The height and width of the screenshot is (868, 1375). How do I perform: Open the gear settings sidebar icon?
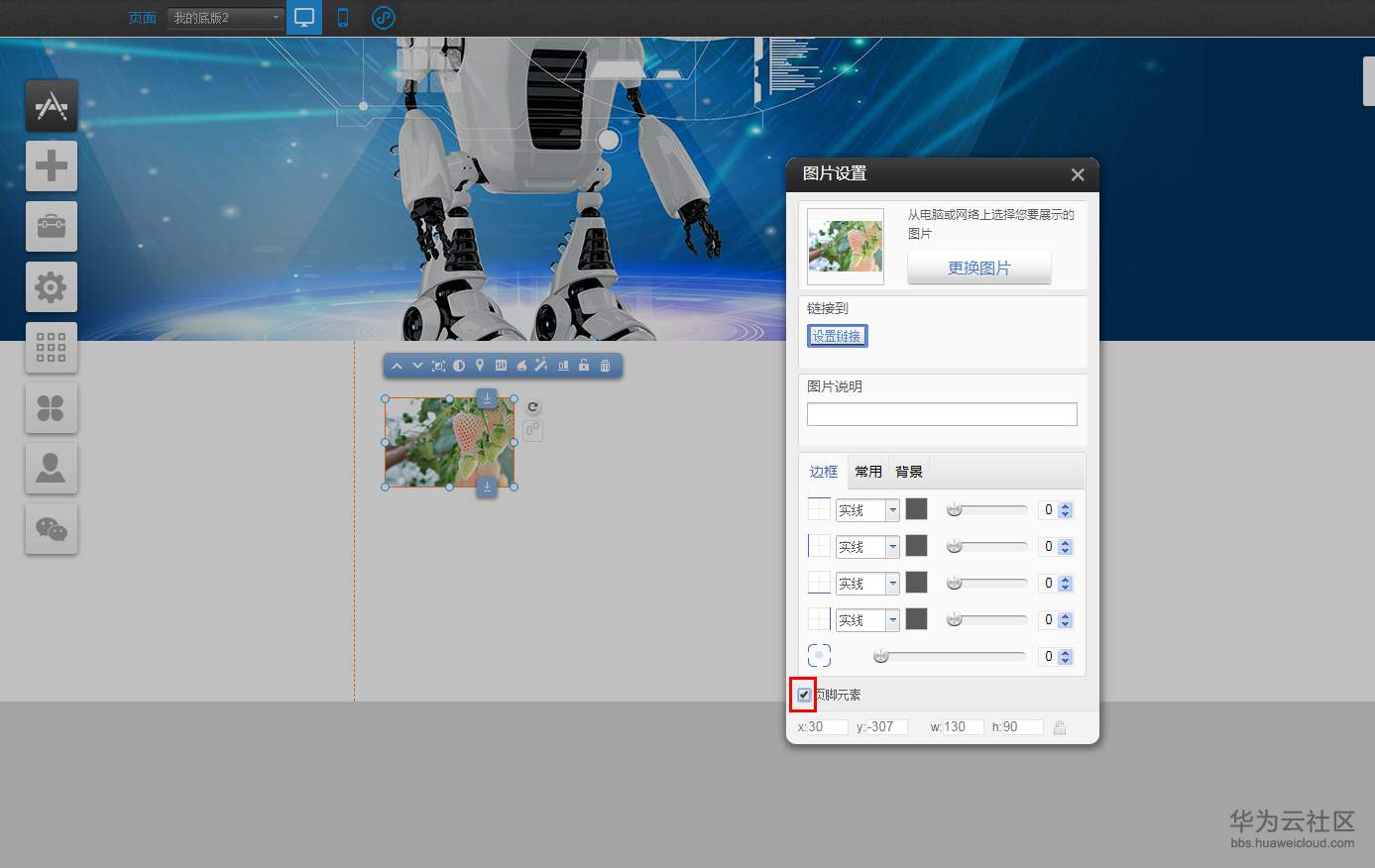click(x=52, y=286)
